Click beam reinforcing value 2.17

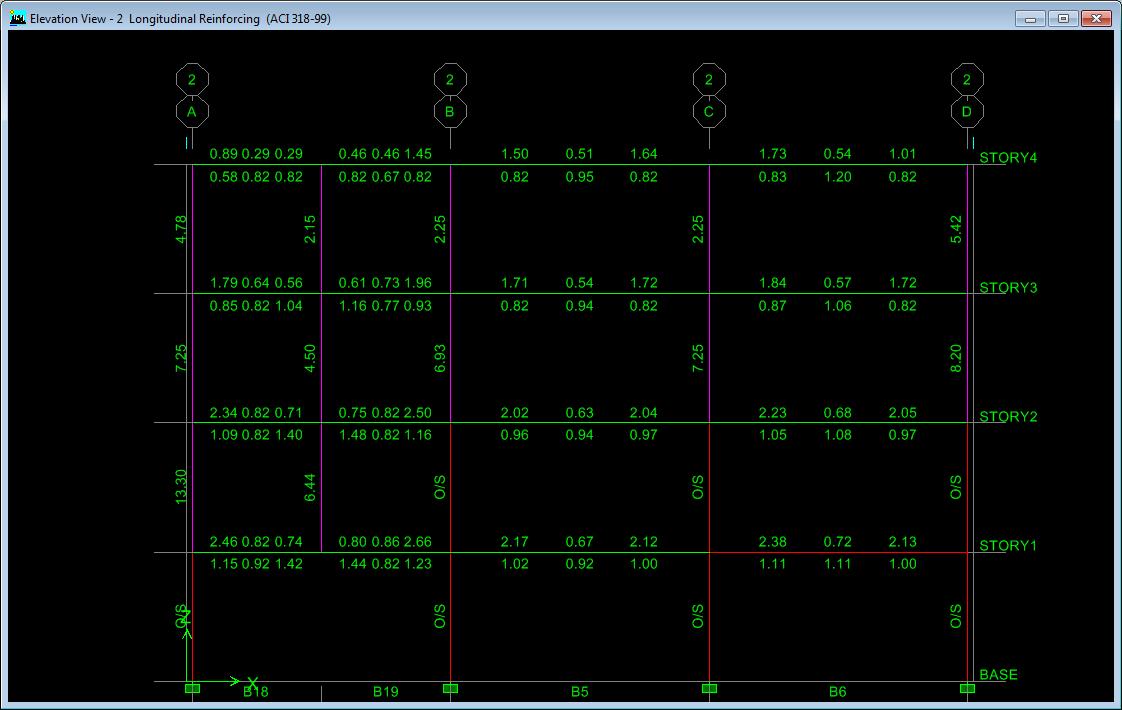(514, 542)
